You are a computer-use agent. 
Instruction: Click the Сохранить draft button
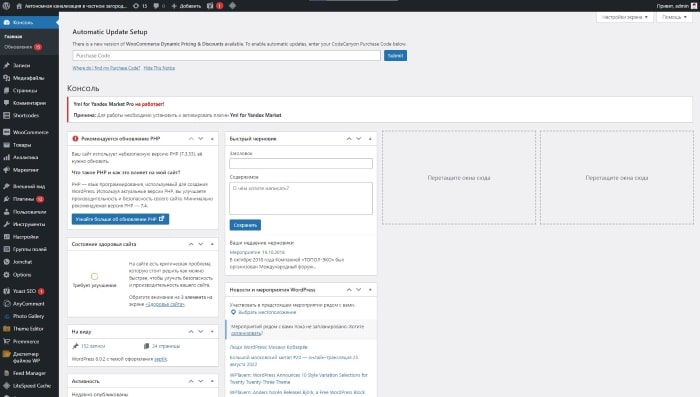click(245, 225)
